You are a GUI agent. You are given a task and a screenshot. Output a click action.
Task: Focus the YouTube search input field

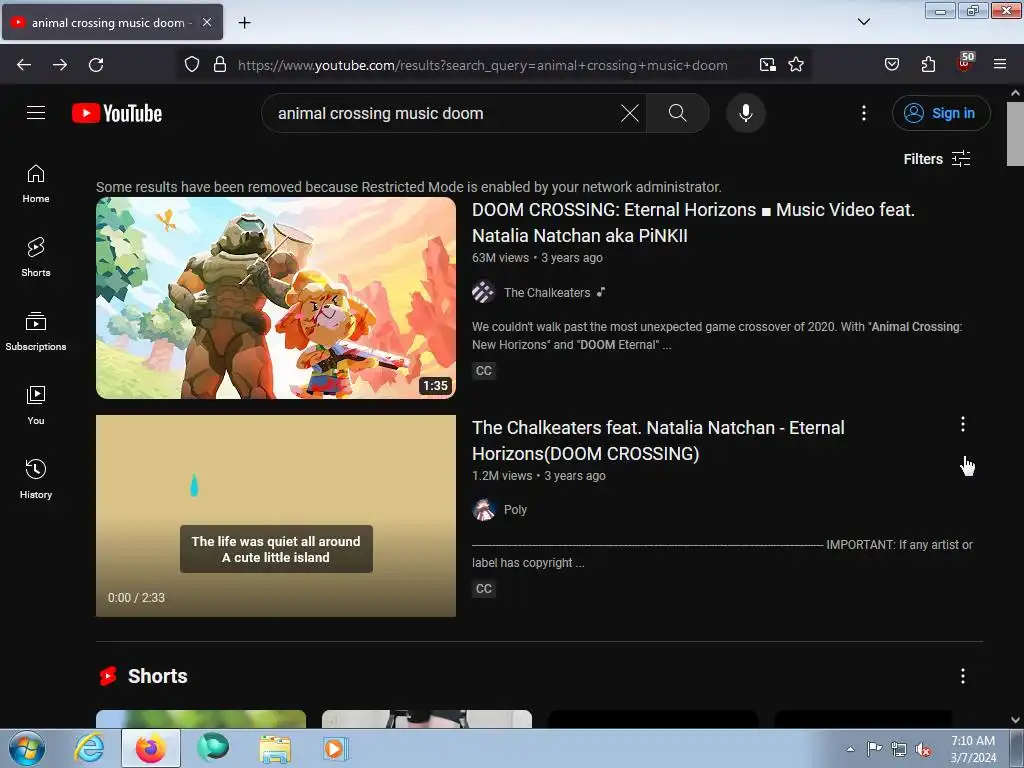coord(444,113)
